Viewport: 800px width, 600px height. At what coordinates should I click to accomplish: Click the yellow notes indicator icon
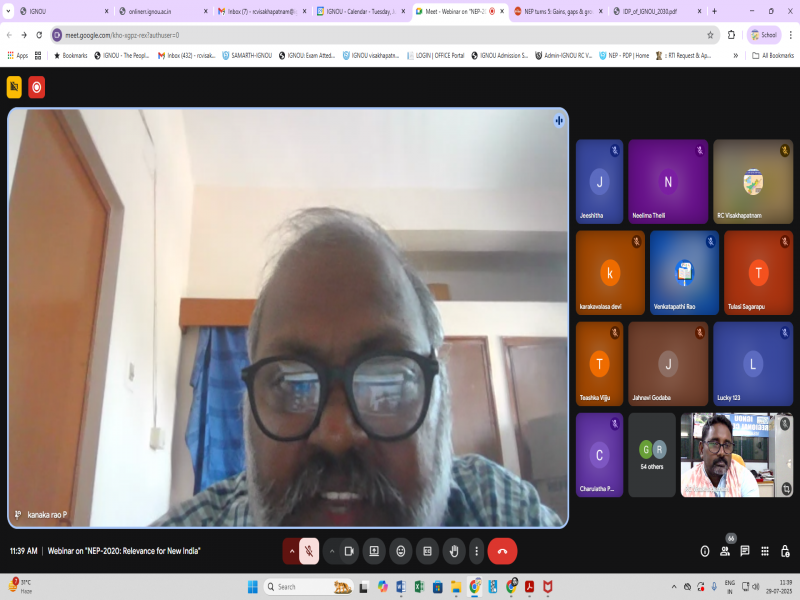coord(14,87)
